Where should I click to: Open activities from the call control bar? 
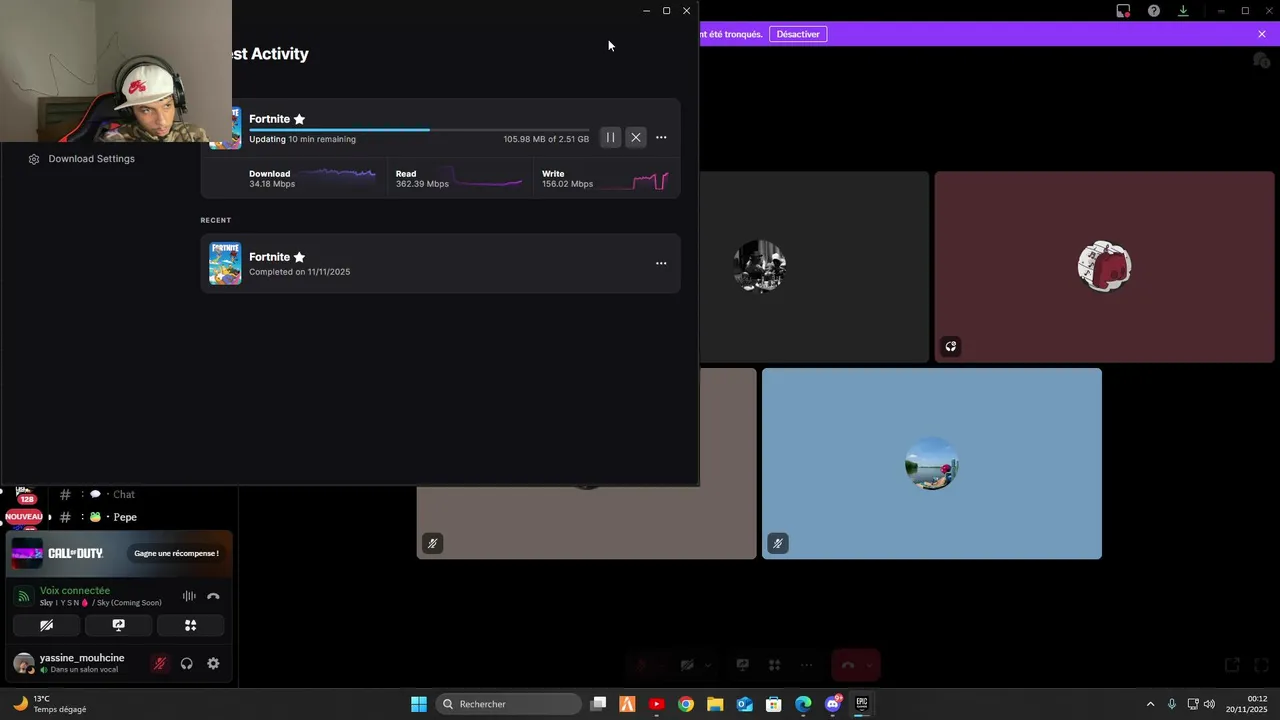coord(774,665)
